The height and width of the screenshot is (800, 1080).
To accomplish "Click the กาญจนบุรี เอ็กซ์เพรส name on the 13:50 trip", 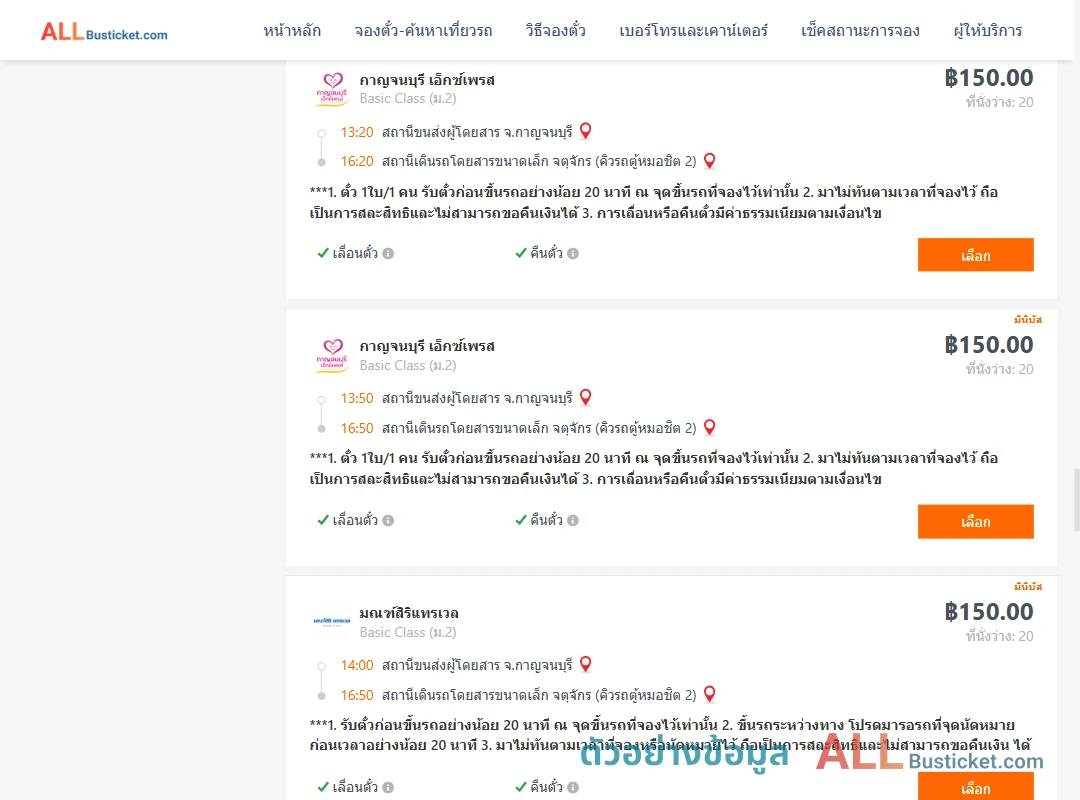I will tap(427, 346).
